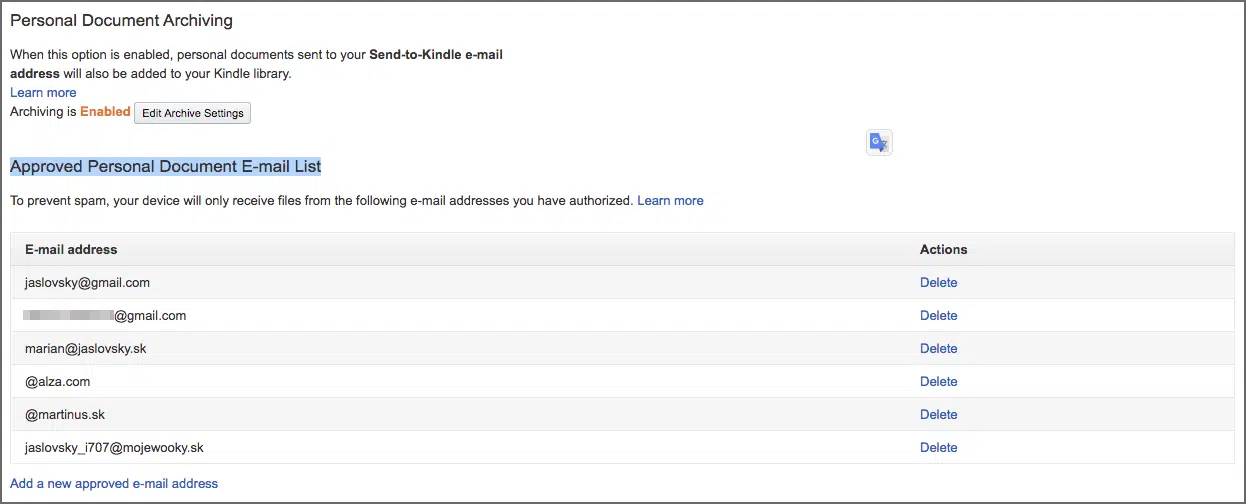The image size is (1246, 504).
Task: Select the @martinus.sk row text
Action: coord(65,415)
